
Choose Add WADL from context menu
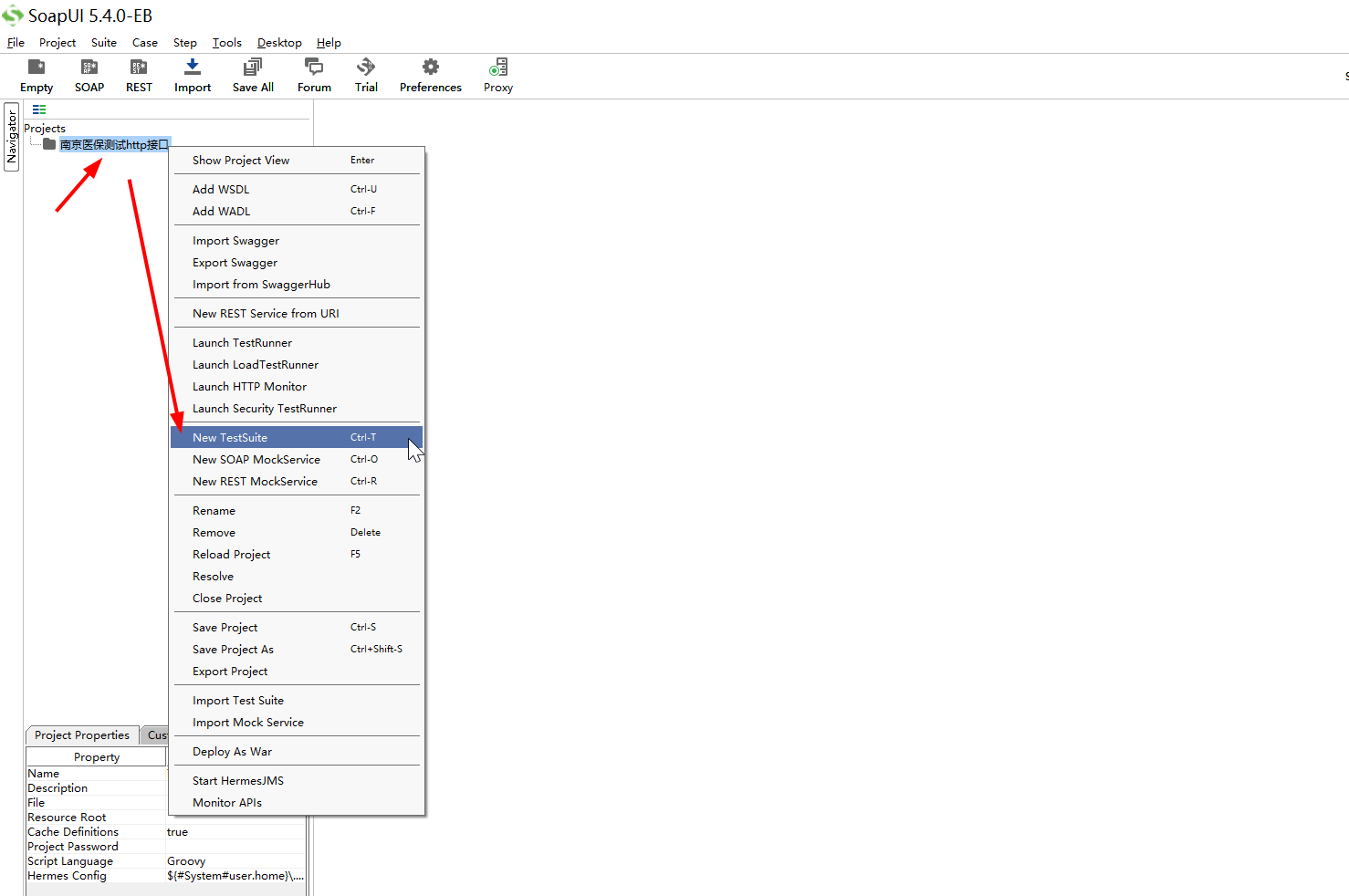pos(297,211)
